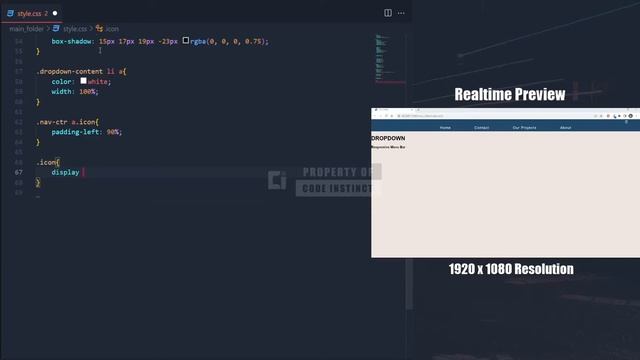
Task: Click the width: 100% declaration
Action: pos(75,91)
